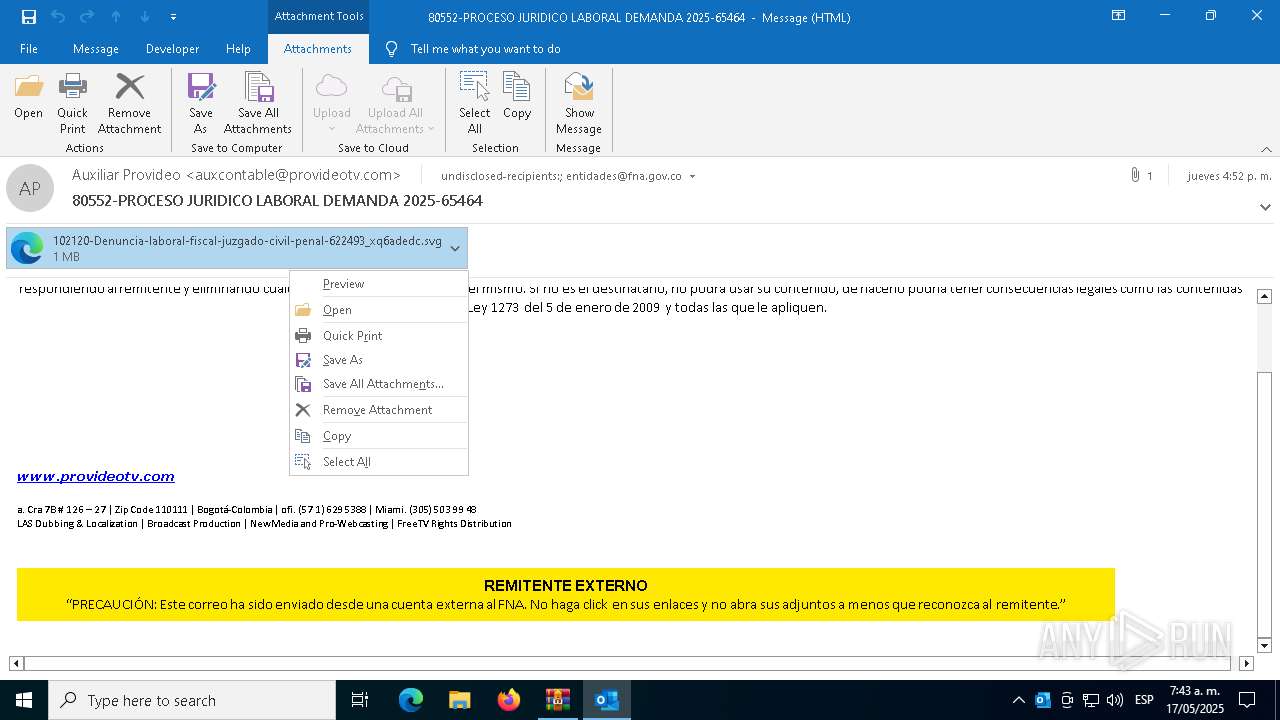Expand the message header chevron

(1265, 207)
